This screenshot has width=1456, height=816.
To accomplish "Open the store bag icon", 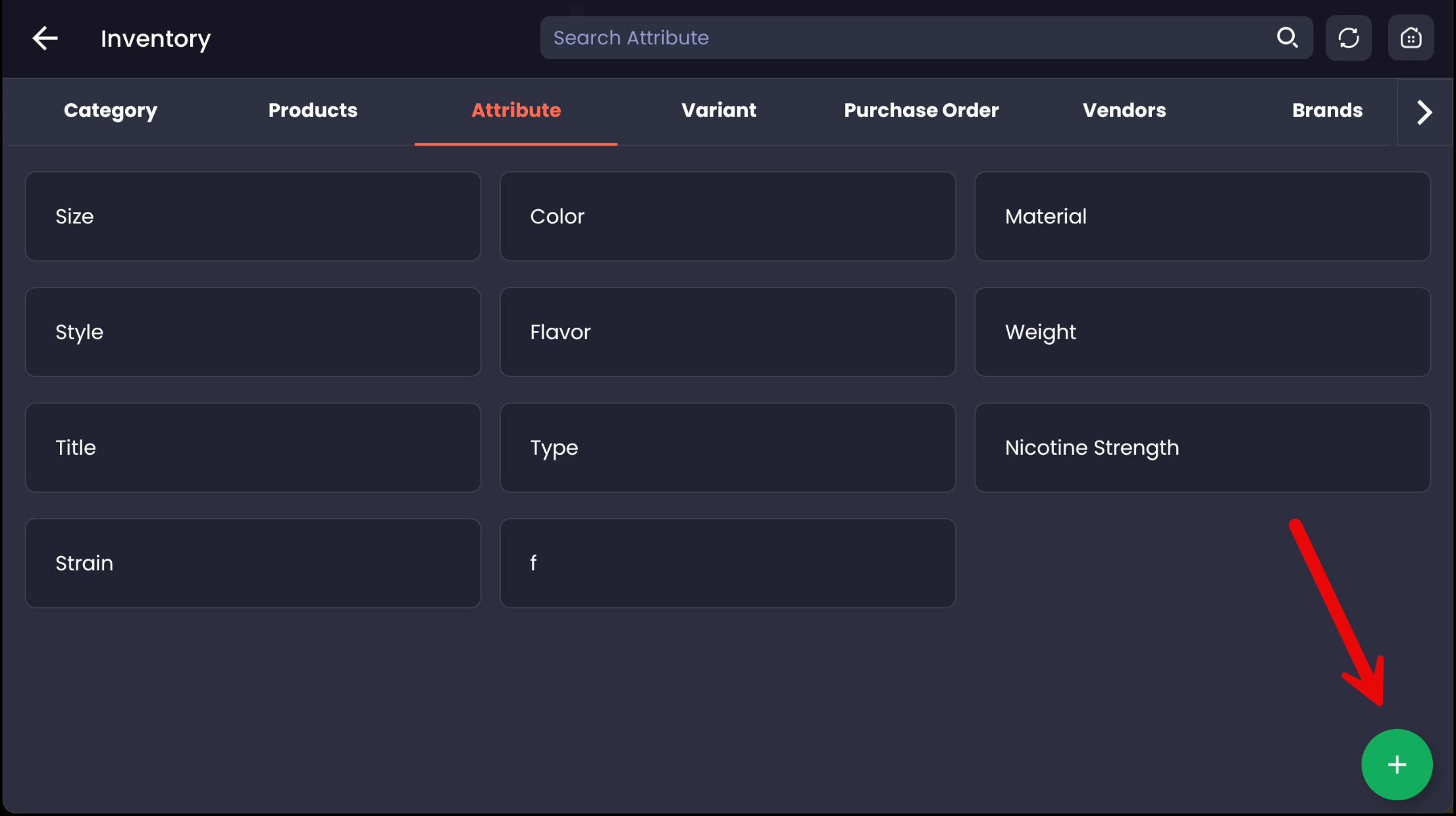I will pos(1410,38).
